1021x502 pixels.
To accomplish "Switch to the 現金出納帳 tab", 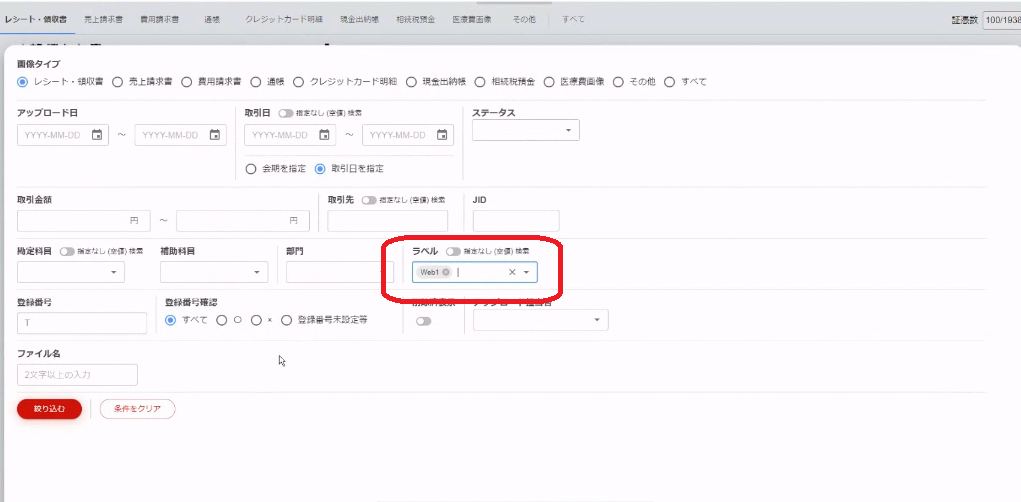I will [359, 20].
